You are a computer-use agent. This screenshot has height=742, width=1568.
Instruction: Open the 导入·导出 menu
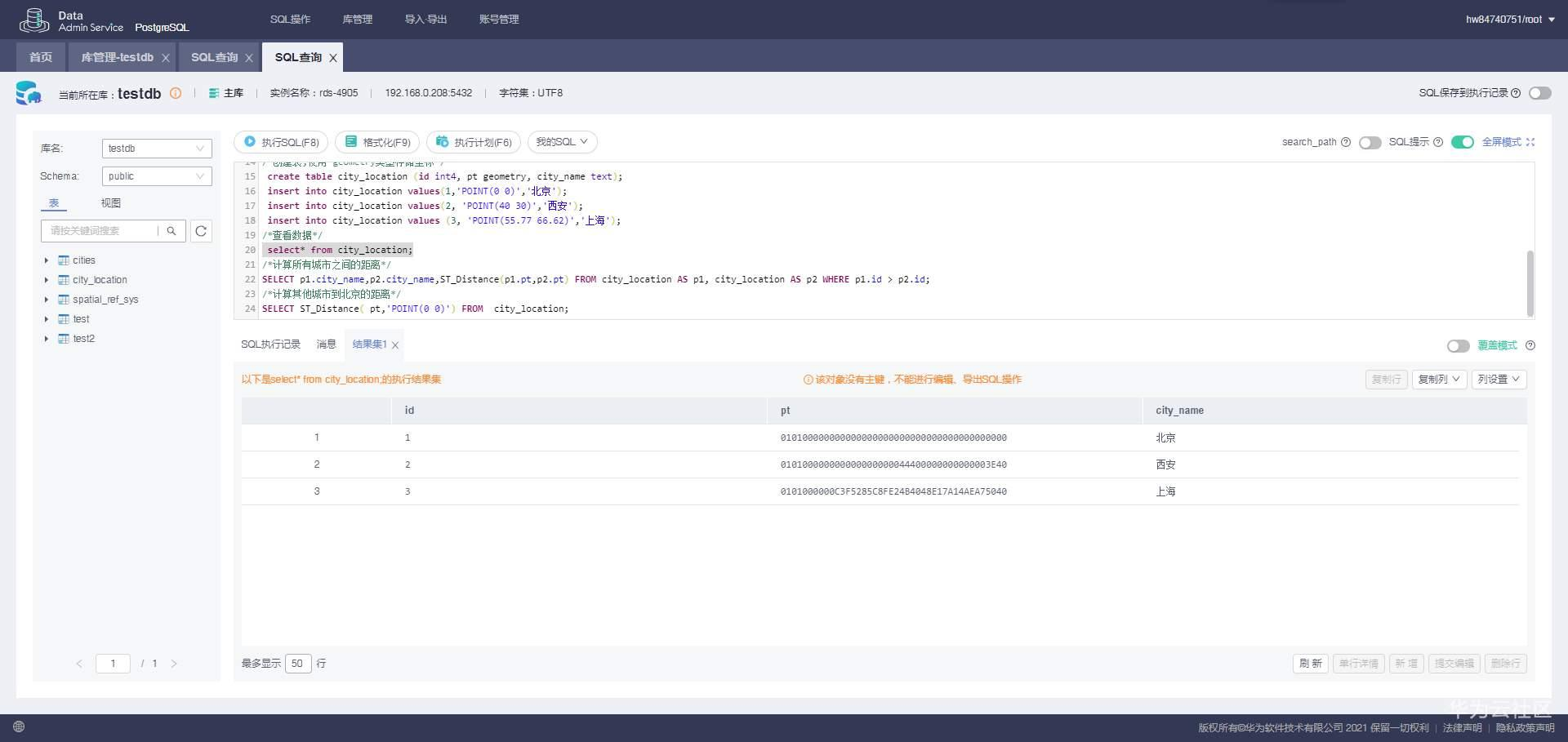click(x=425, y=19)
